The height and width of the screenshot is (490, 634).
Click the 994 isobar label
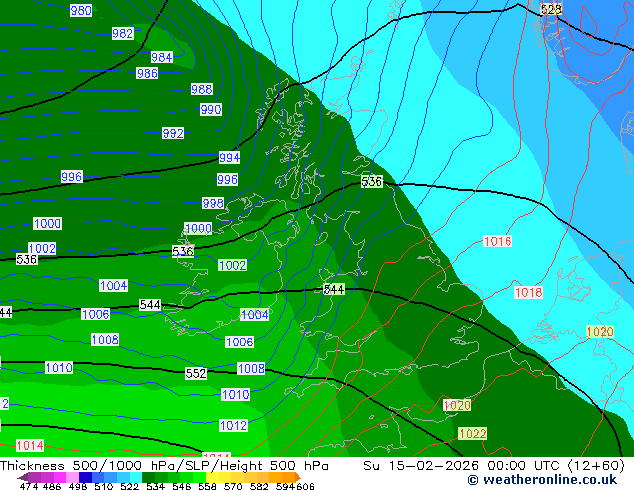pos(229,157)
